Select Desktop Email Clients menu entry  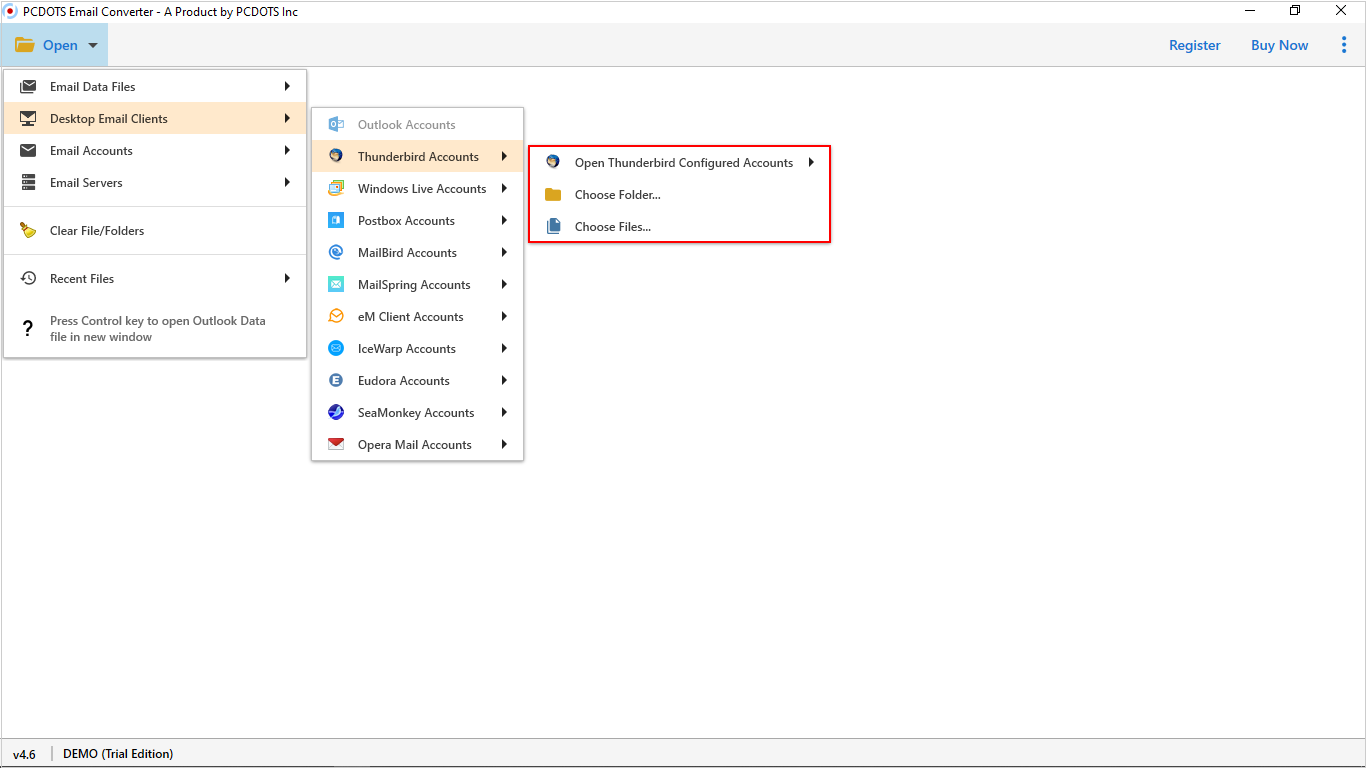click(x=155, y=119)
